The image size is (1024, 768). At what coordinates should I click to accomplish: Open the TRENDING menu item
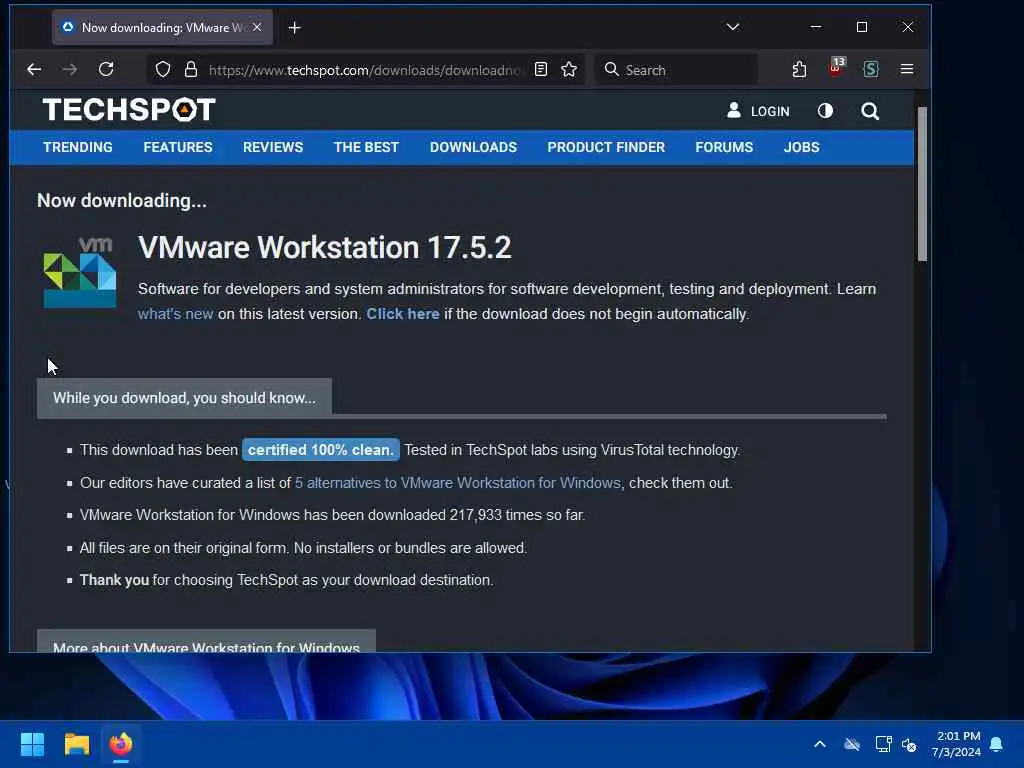78,147
